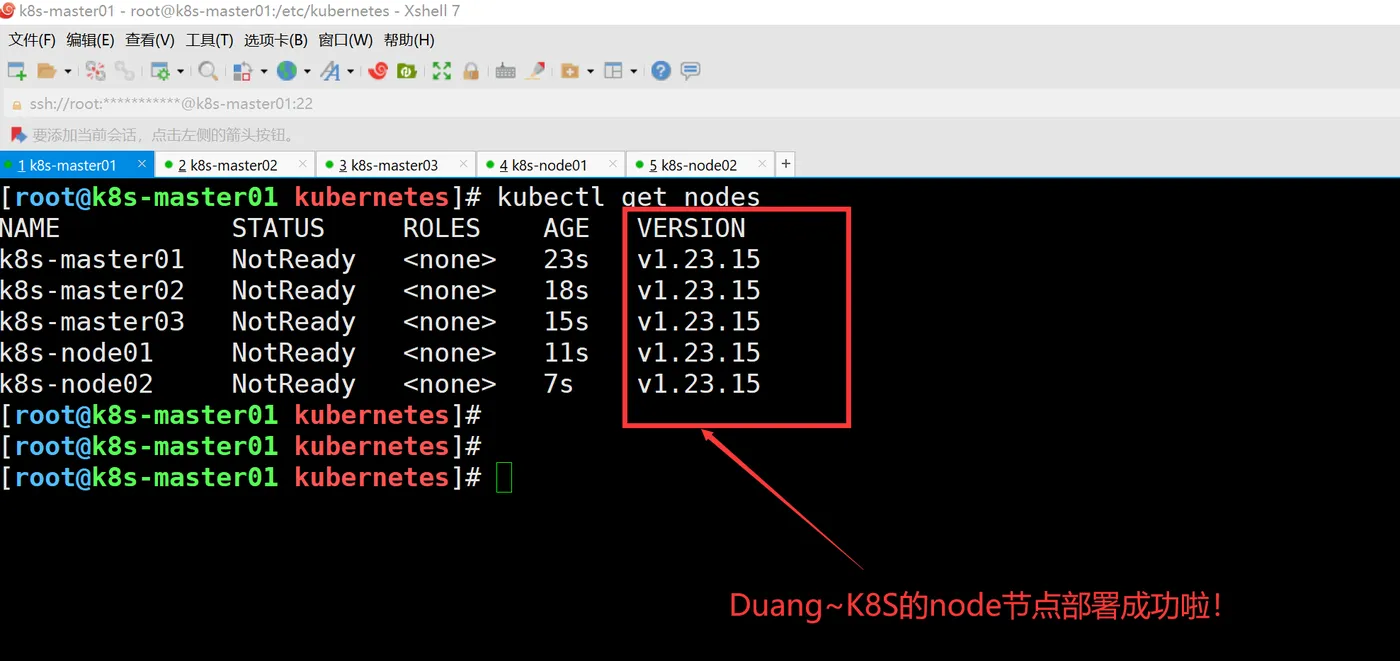
Task: Click the ssh://root address bar field
Action: coord(700,104)
